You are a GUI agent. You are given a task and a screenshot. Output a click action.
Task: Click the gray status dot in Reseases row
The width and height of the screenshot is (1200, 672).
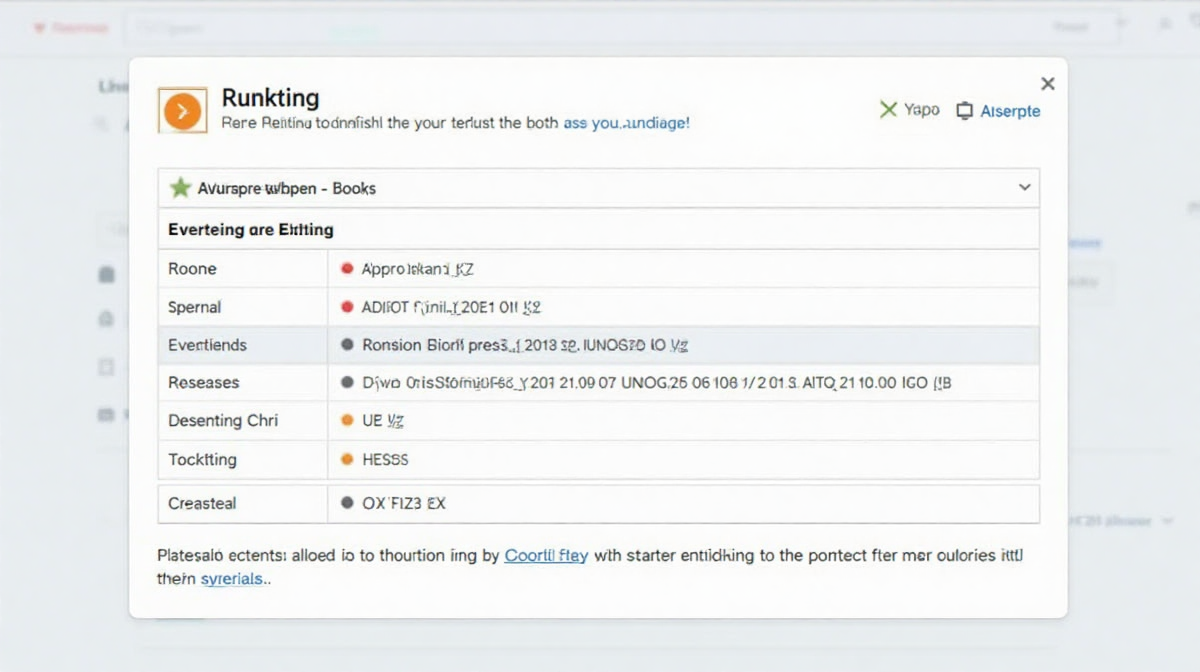click(347, 383)
